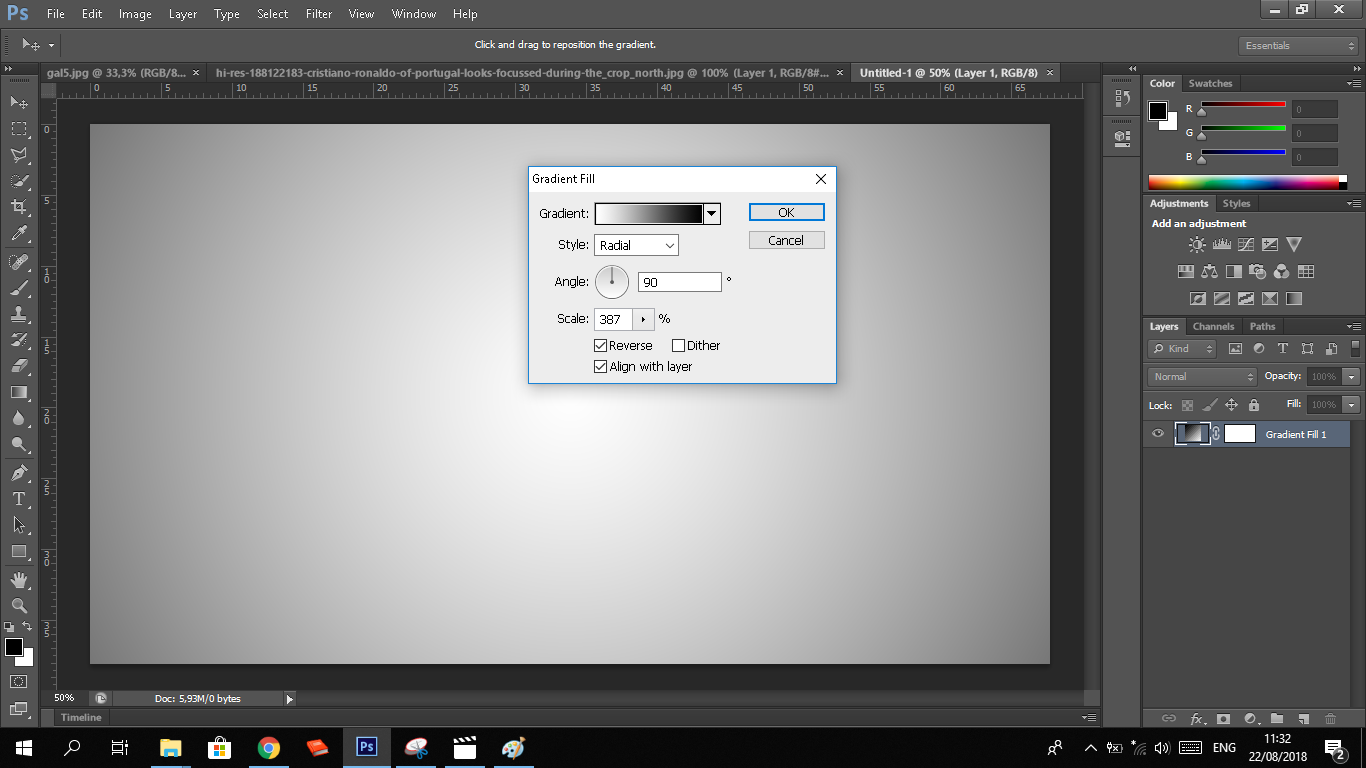This screenshot has width=1366, height=768.
Task: Open the Style dropdown set to Radial
Action: pos(636,245)
